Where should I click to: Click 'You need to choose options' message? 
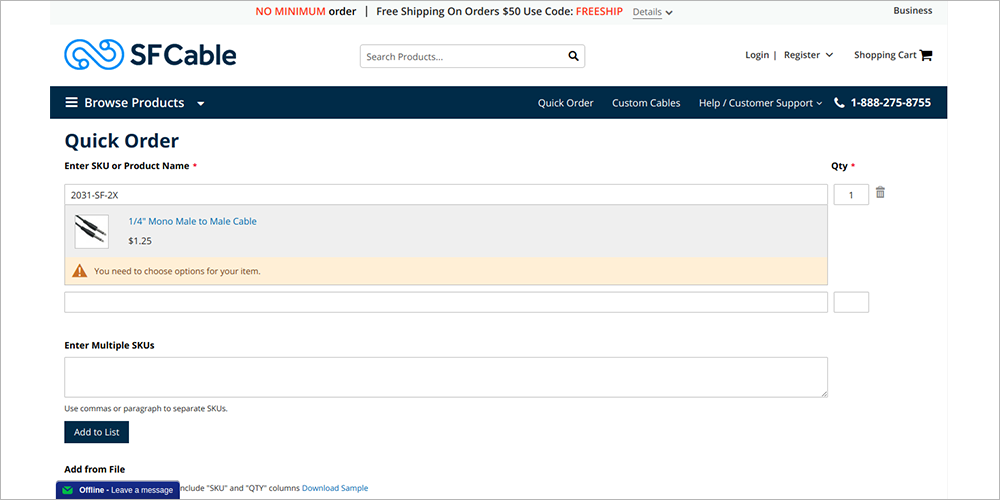[177, 271]
